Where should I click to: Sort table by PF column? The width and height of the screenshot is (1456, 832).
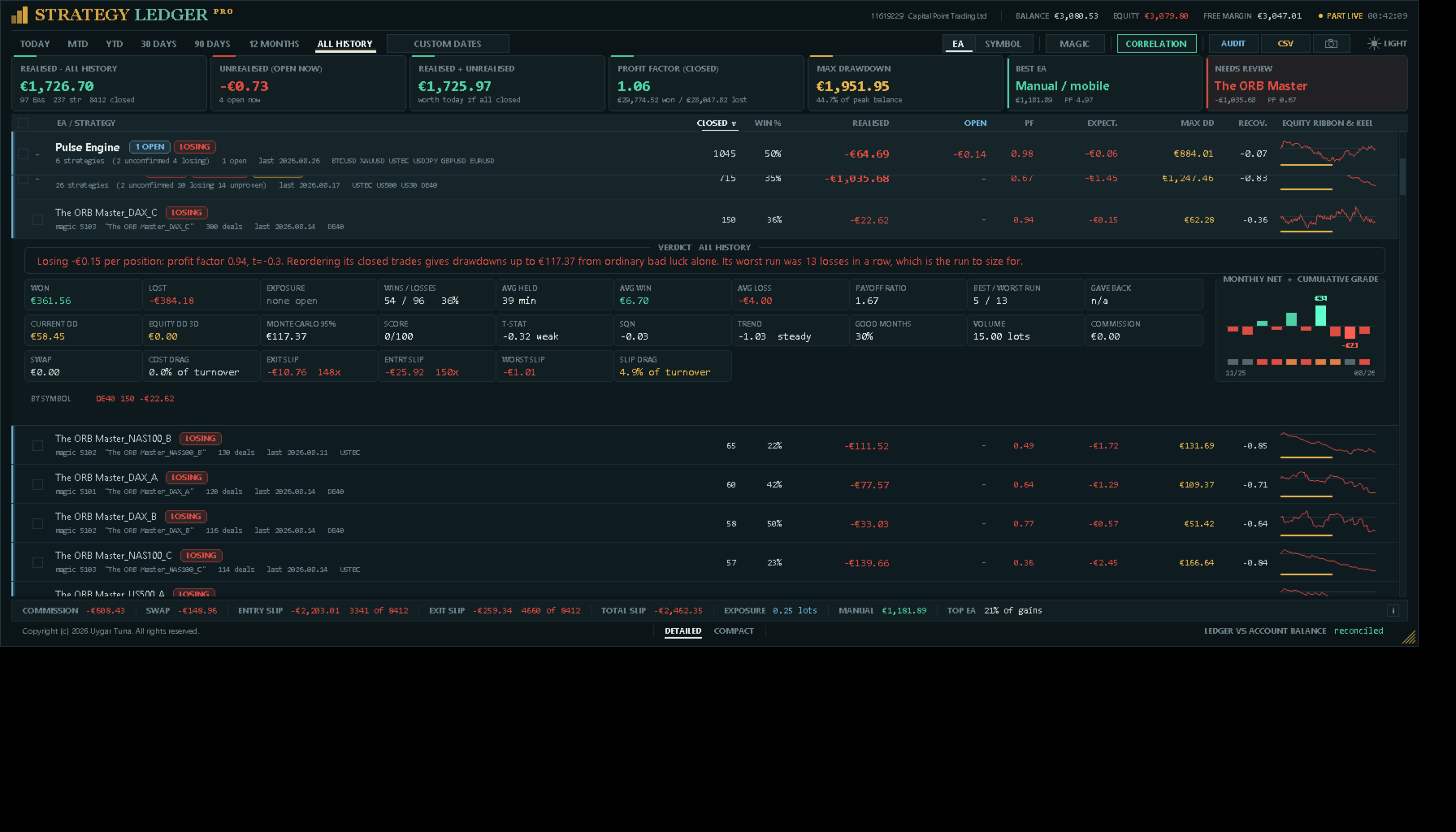1029,123
